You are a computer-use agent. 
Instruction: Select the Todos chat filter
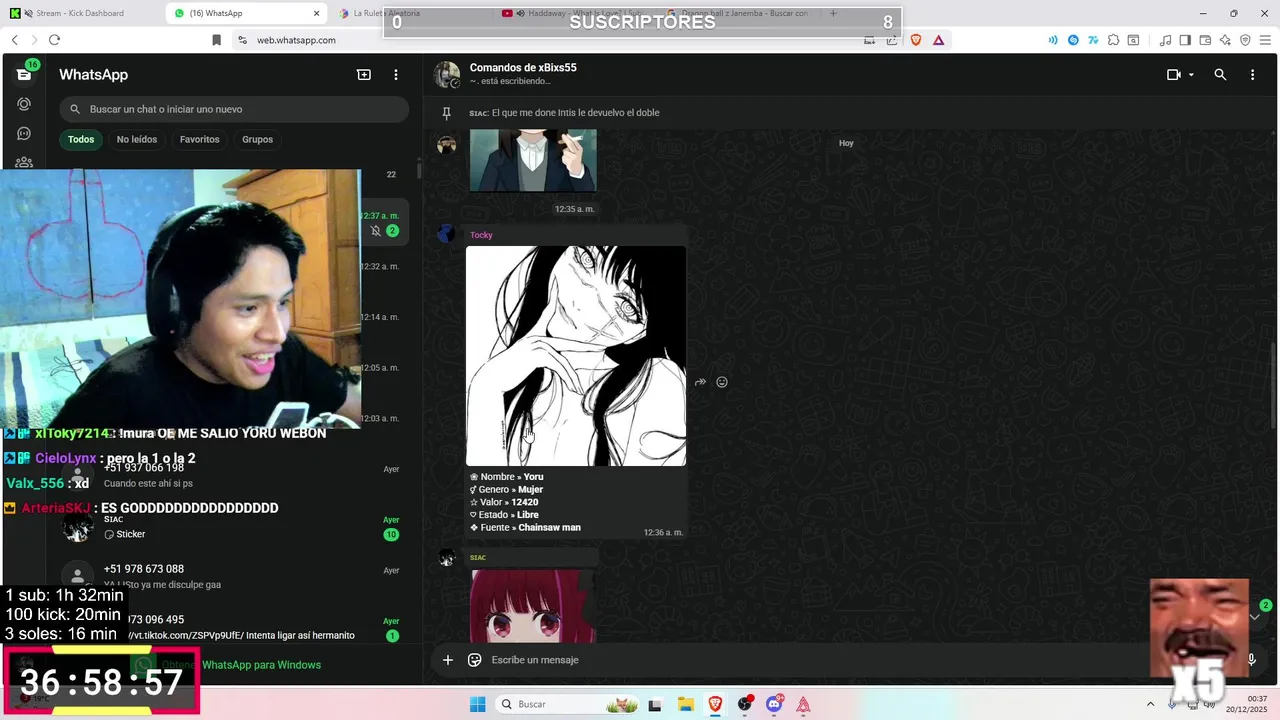[x=81, y=140]
